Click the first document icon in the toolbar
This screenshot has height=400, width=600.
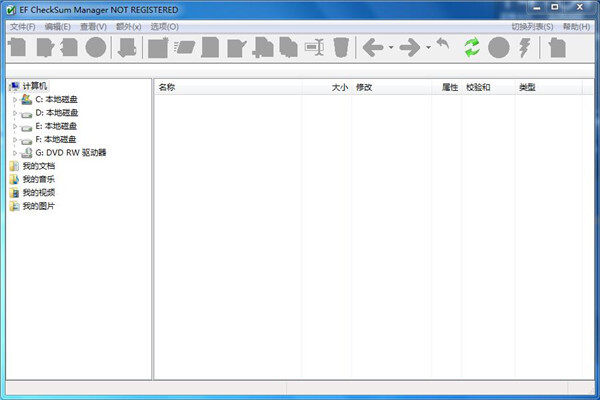tap(18, 47)
